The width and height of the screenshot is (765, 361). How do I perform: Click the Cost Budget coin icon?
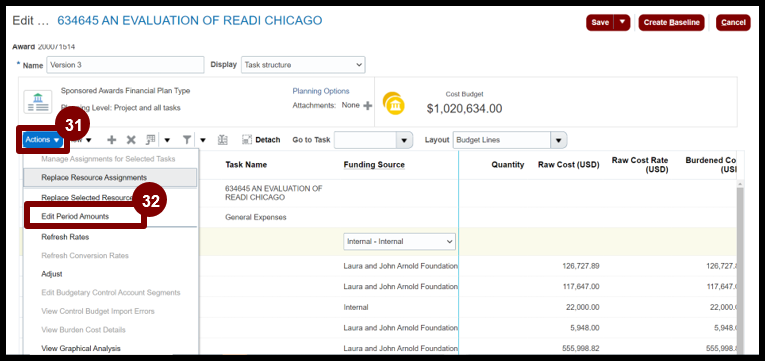click(x=393, y=103)
